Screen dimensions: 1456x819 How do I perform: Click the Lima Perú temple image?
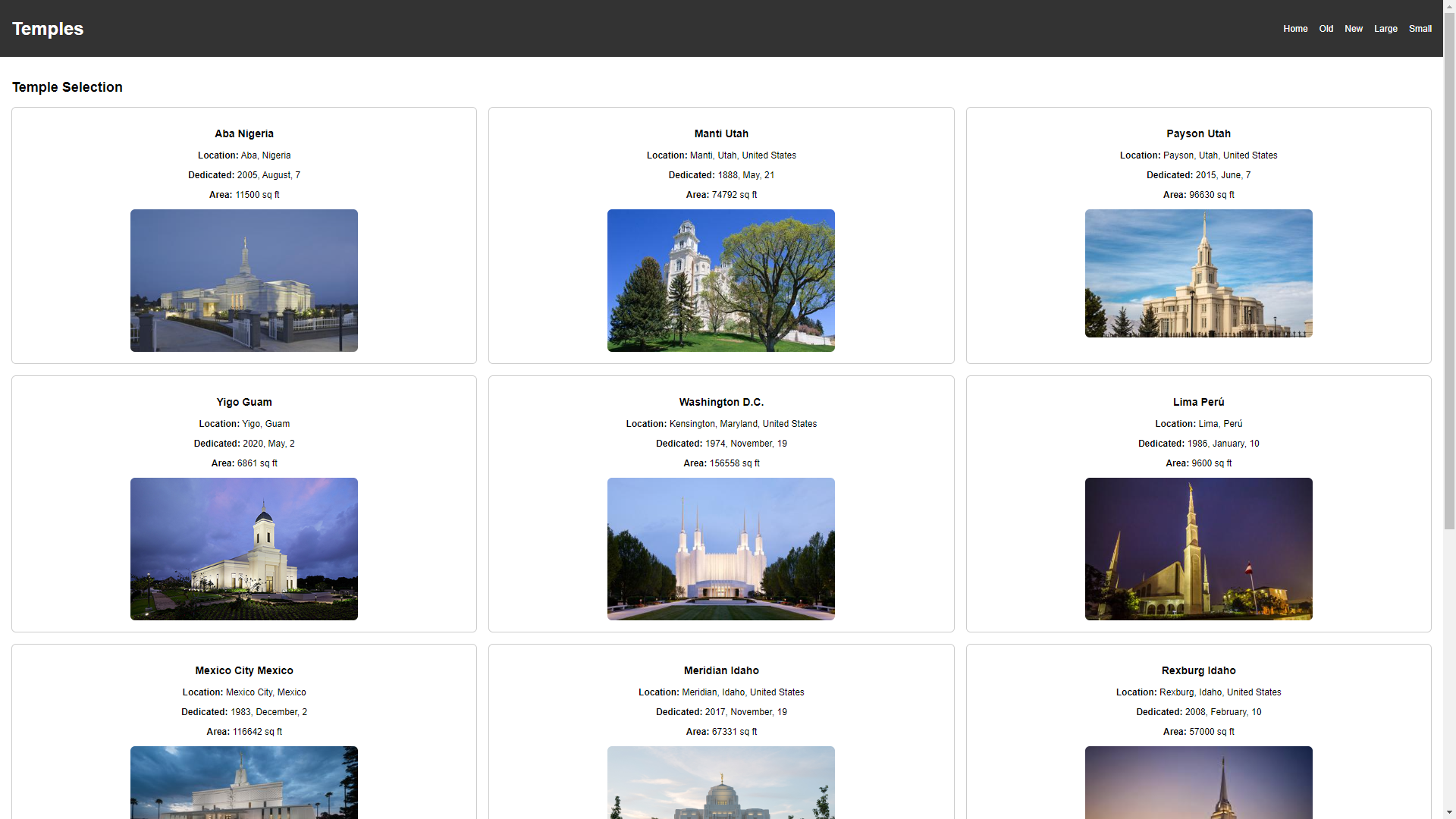tap(1198, 549)
